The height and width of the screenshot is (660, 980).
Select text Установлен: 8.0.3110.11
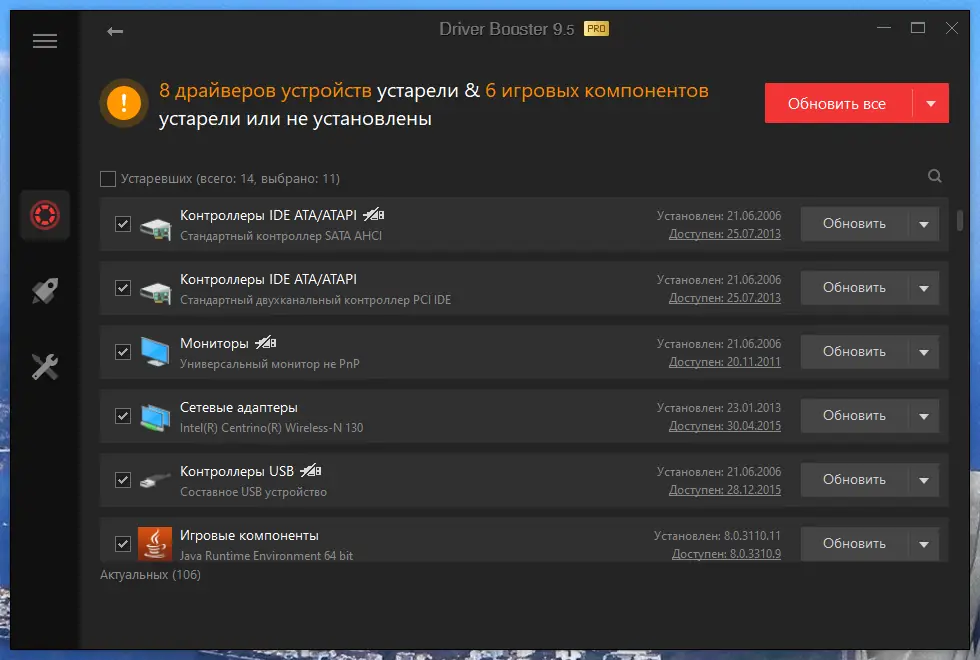718,536
